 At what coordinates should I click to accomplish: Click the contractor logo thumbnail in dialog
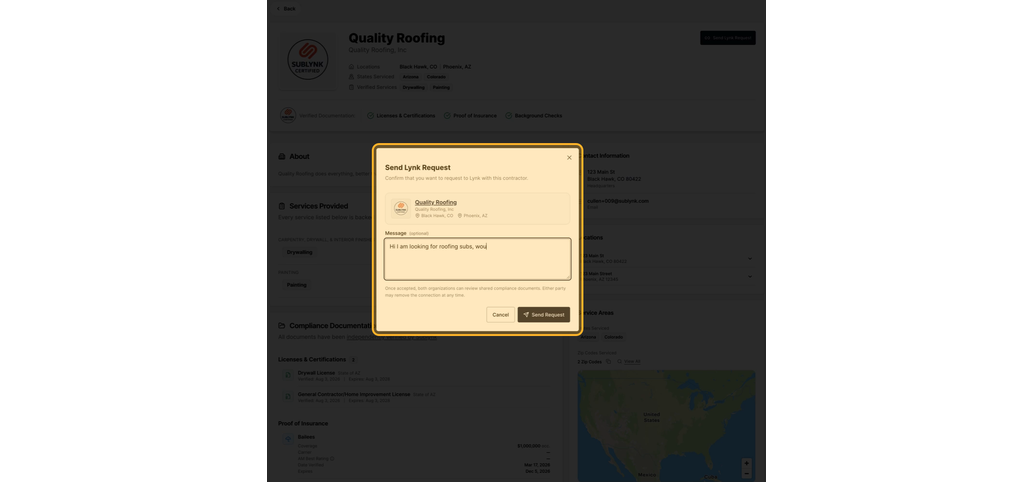[401, 209]
